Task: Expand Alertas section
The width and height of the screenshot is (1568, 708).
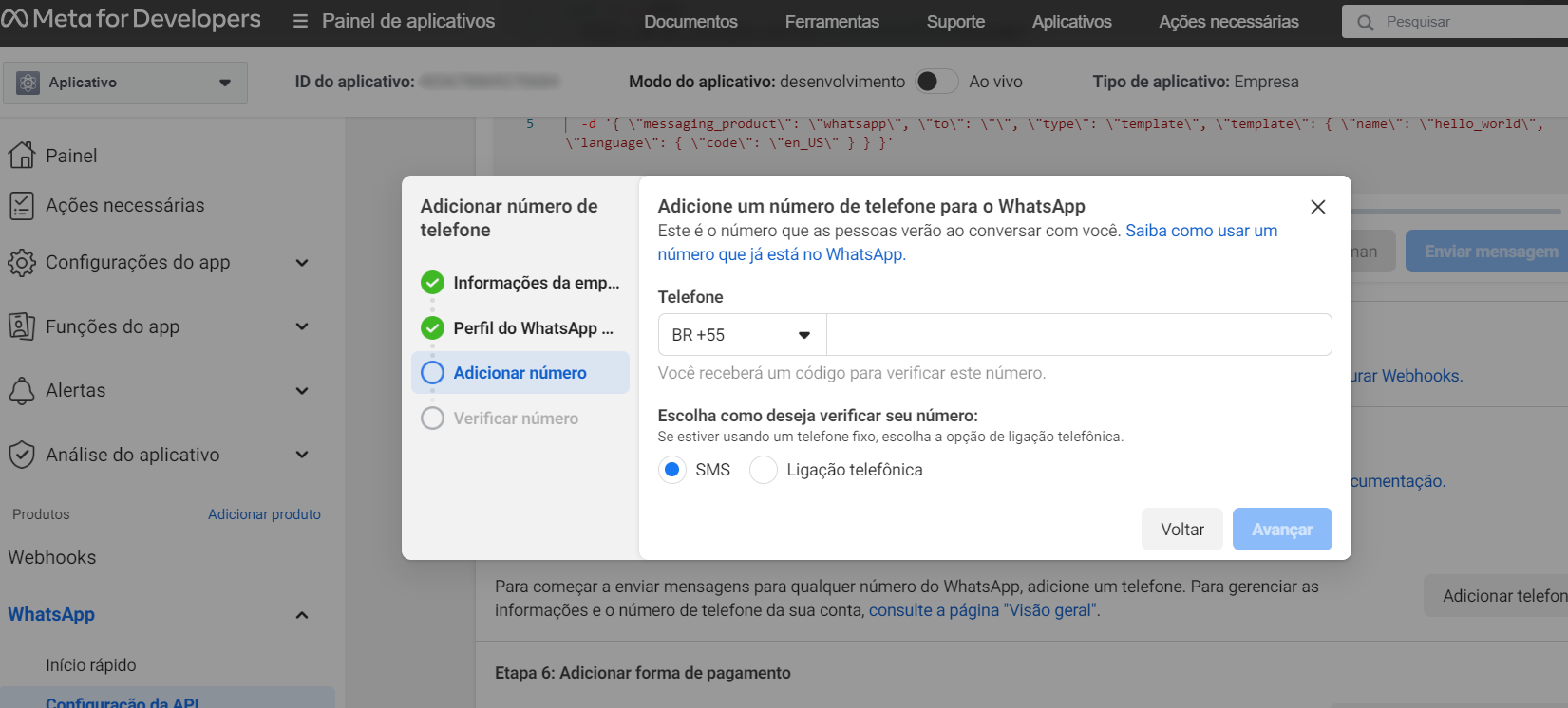Action: click(302, 390)
